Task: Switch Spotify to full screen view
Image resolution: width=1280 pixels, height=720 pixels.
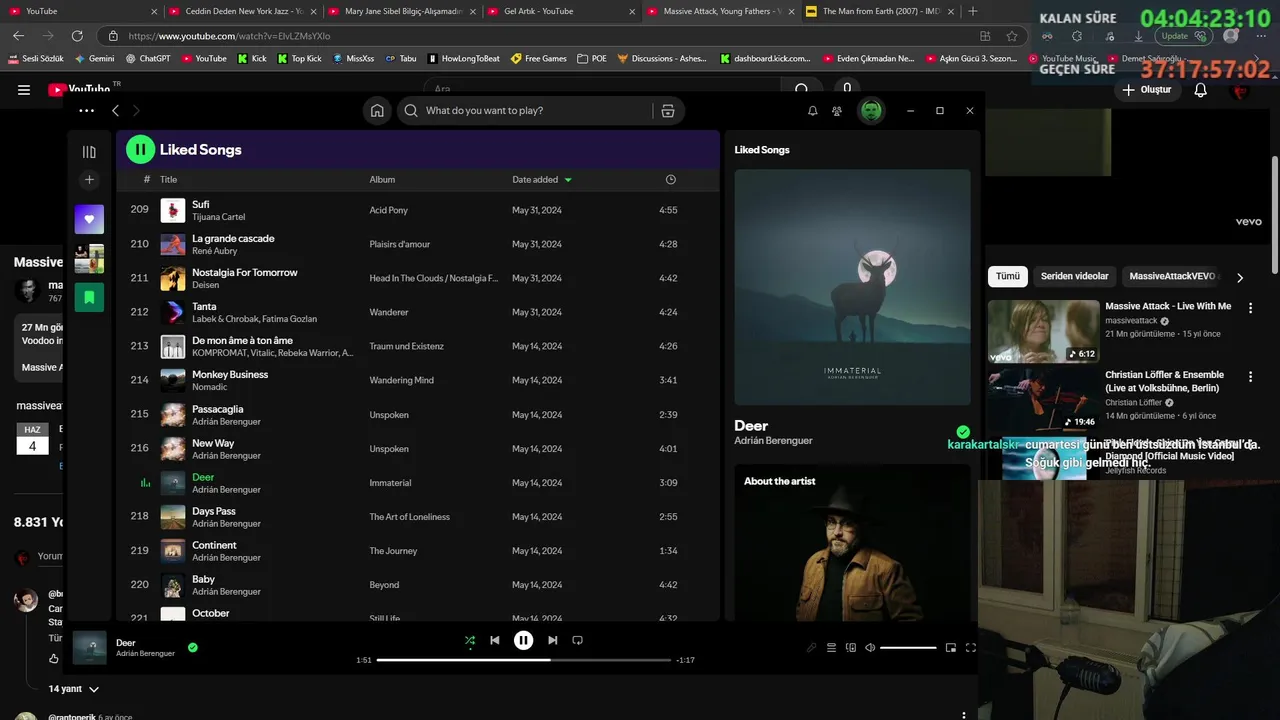Action: coord(970,648)
